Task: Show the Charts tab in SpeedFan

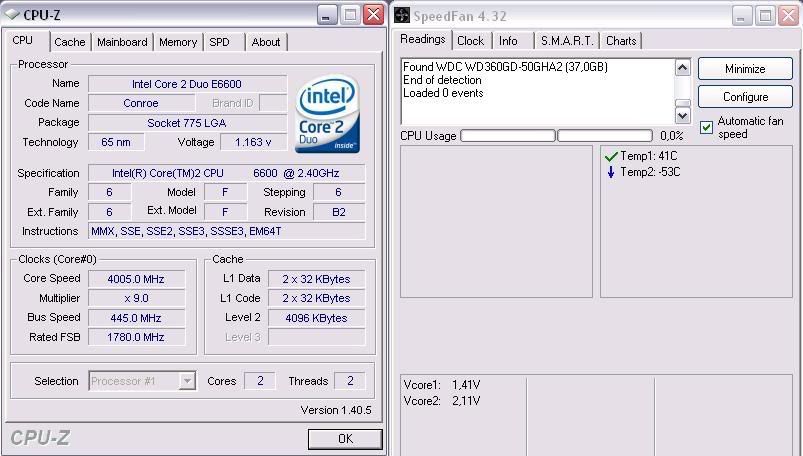Action: (621, 40)
